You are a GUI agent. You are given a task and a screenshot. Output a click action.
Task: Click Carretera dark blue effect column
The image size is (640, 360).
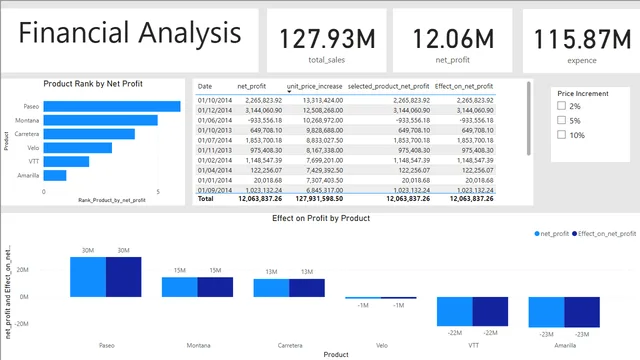pyautogui.click(x=307, y=288)
